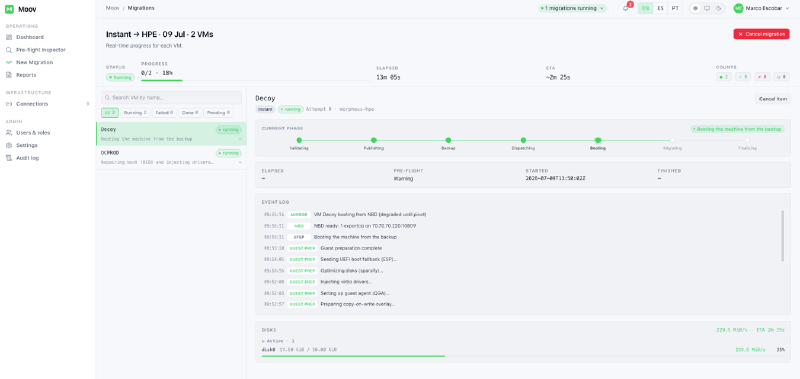Switch language to PT
The height and width of the screenshot is (379, 800).
pos(675,9)
